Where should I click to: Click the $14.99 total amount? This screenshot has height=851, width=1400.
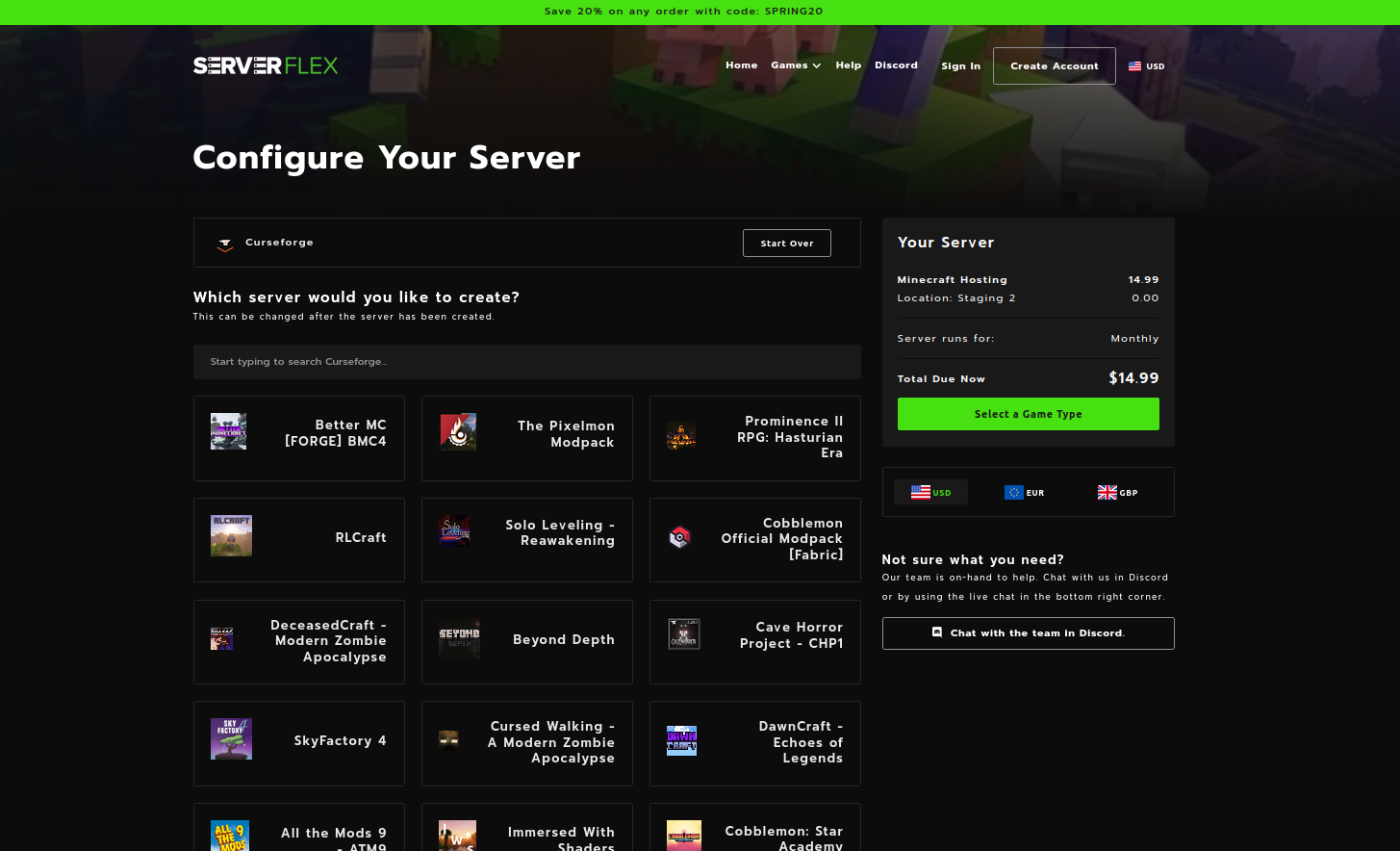(1133, 378)
